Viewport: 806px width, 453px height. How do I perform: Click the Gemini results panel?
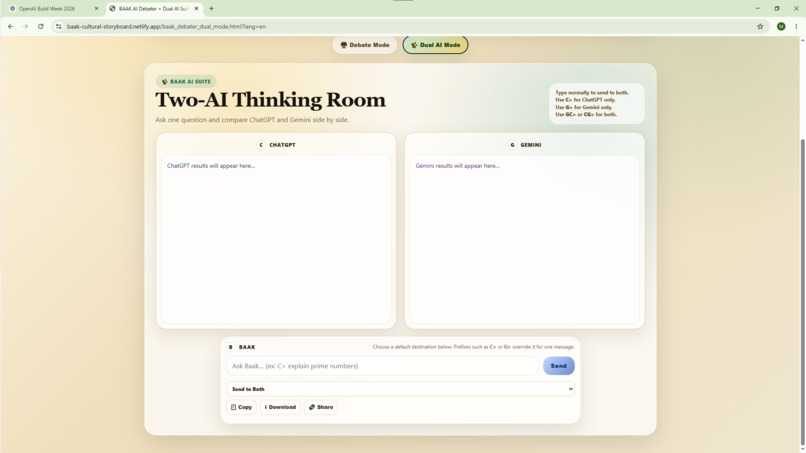pos(524,239)
